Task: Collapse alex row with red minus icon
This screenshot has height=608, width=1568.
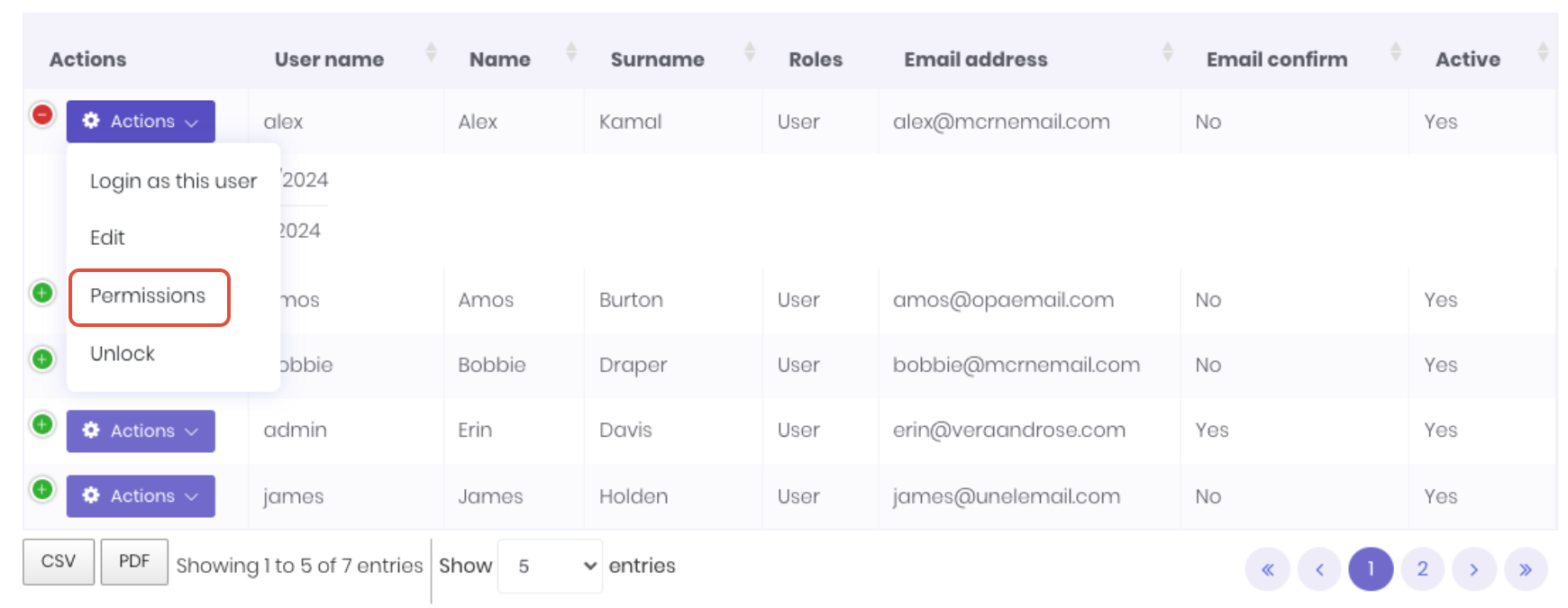Action: click(42, 115)
